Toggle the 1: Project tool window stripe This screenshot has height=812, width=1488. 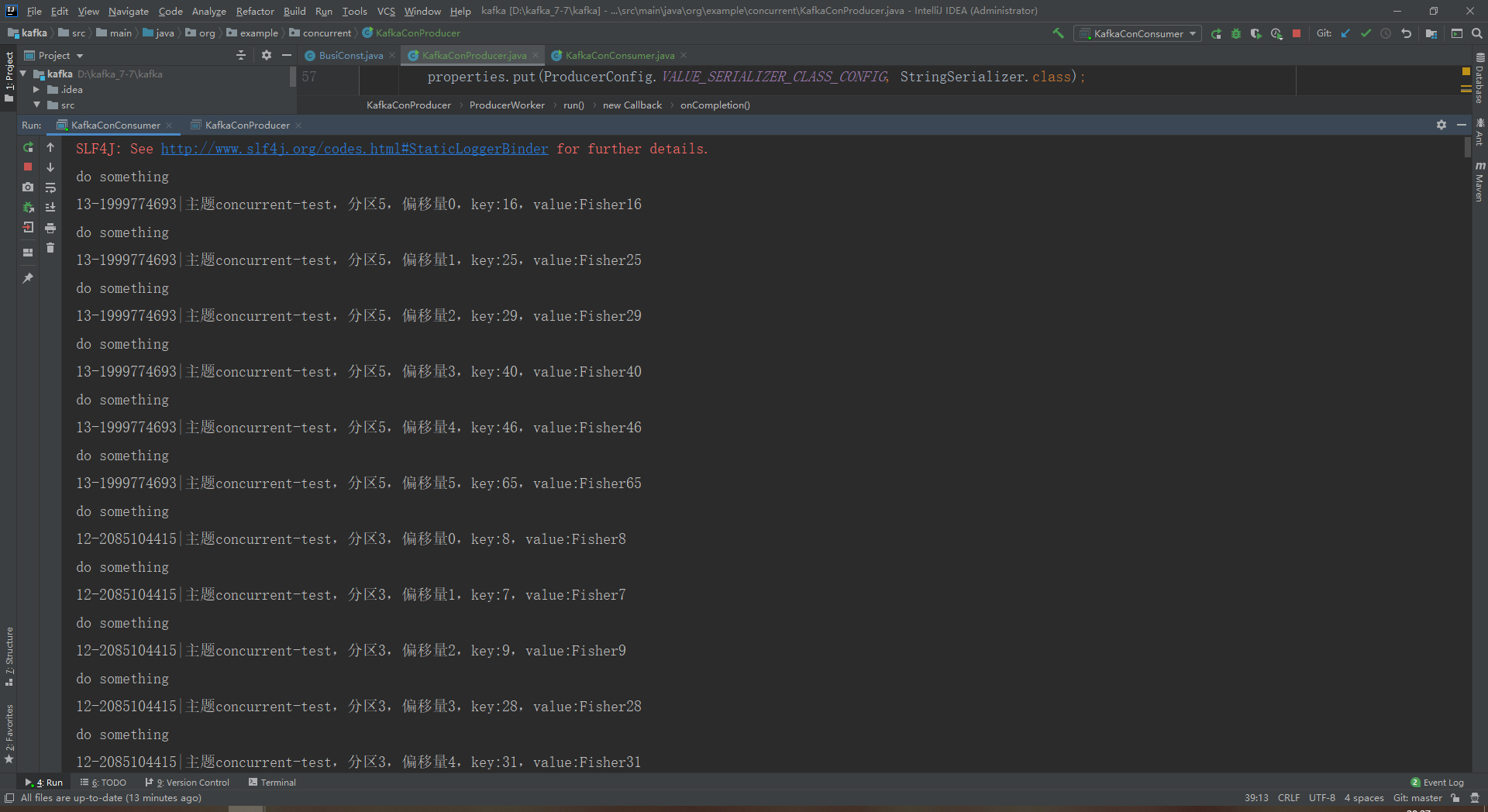(x=9, y=76)
